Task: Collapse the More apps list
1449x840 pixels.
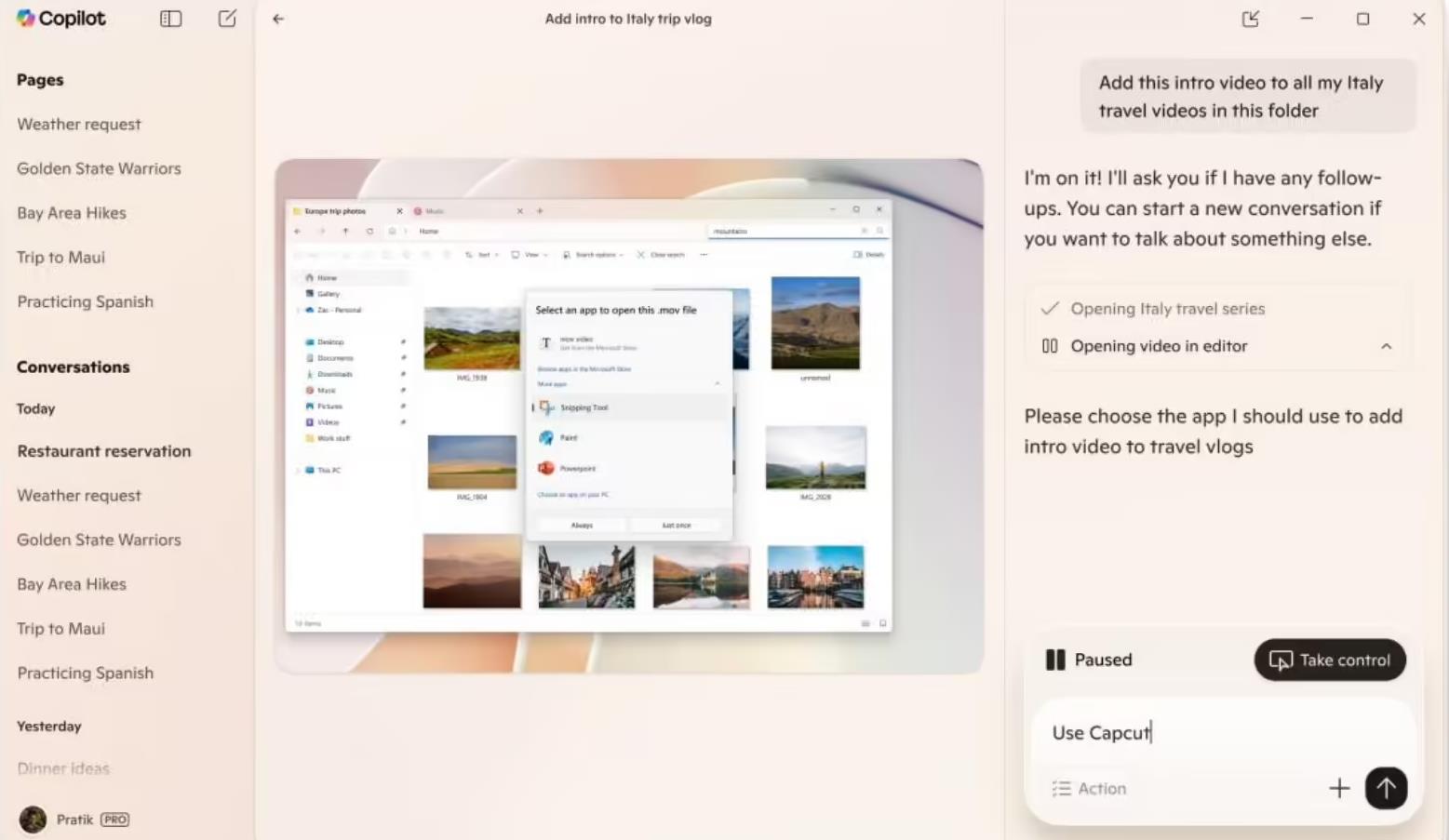Action: (x=718, y=382)
